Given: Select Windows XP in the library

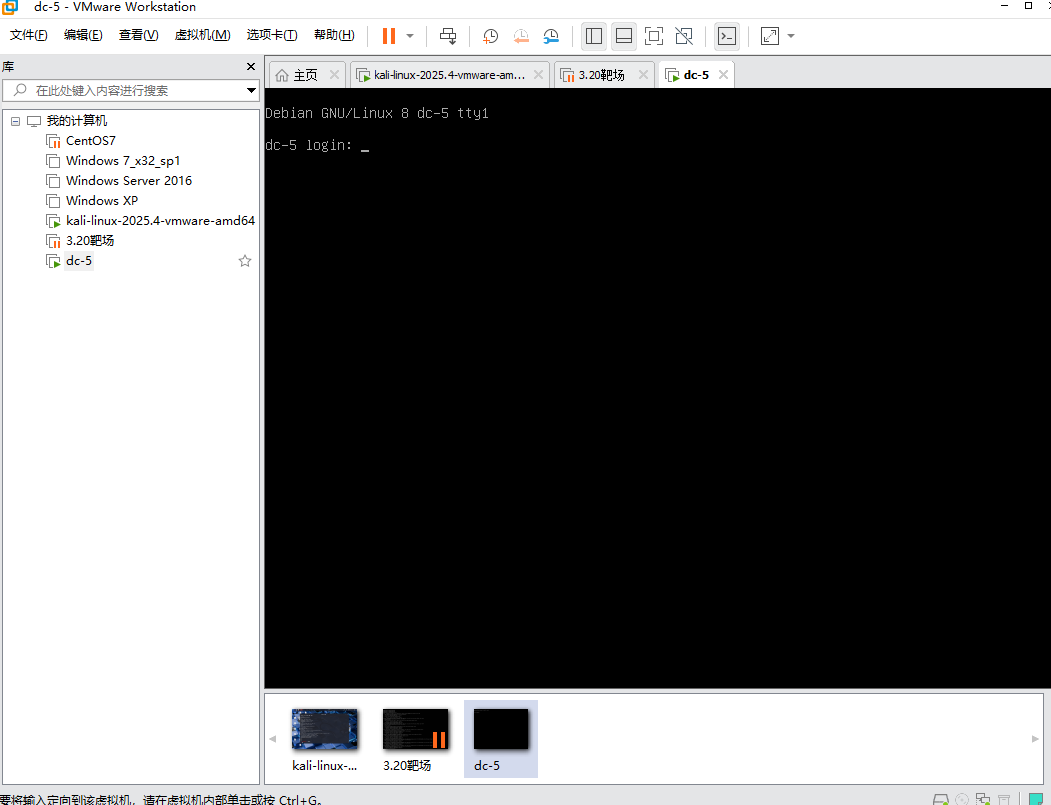Looking at the screenshot, I should point(102,201).
